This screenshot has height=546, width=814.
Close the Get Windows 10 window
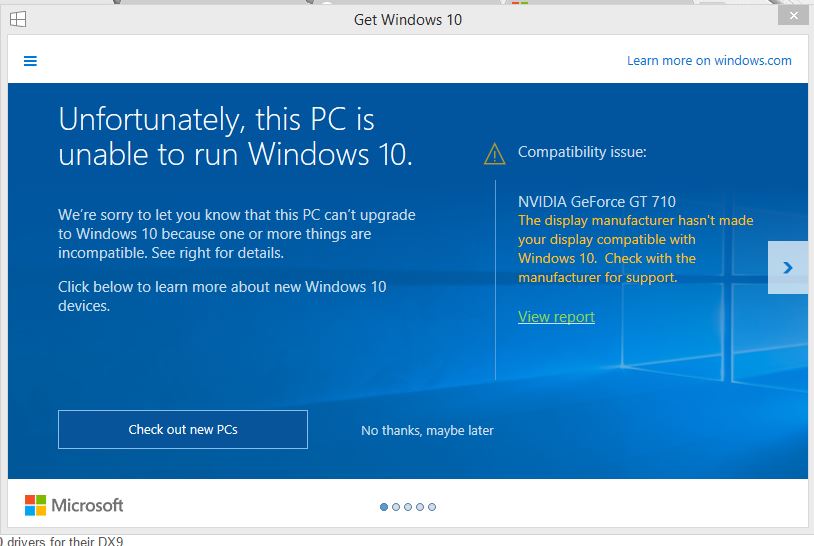tap(793, 16)
